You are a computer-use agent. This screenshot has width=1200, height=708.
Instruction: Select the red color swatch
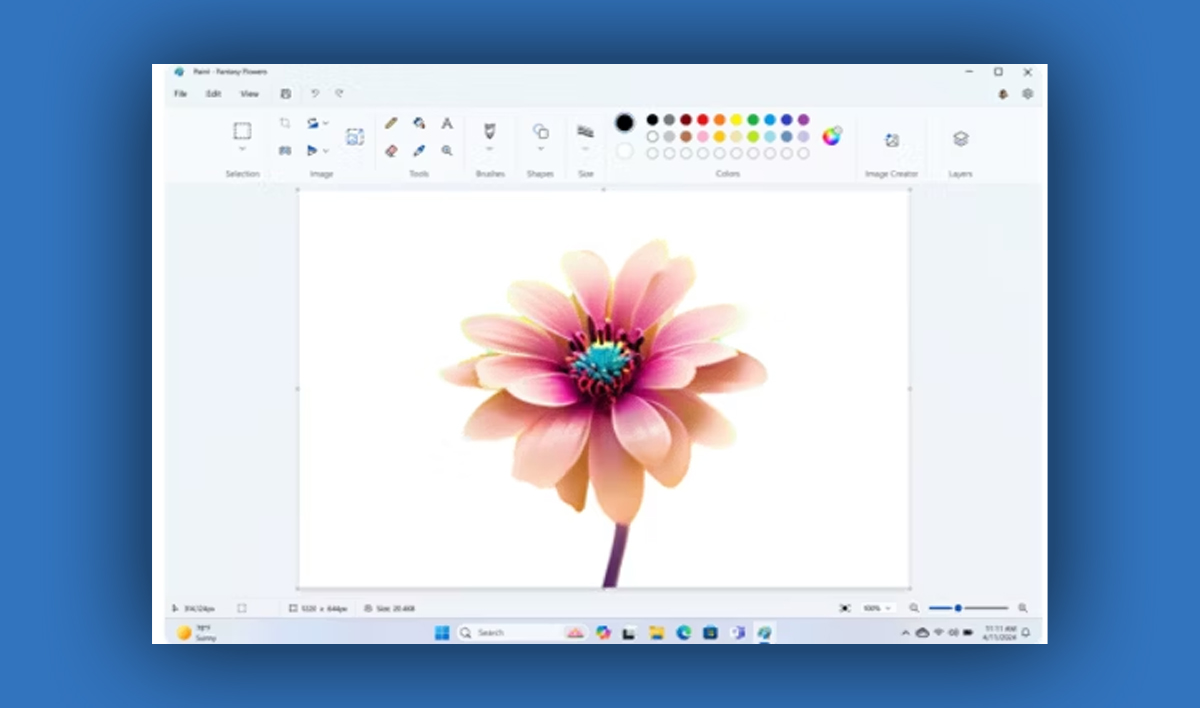coord(702,121)
